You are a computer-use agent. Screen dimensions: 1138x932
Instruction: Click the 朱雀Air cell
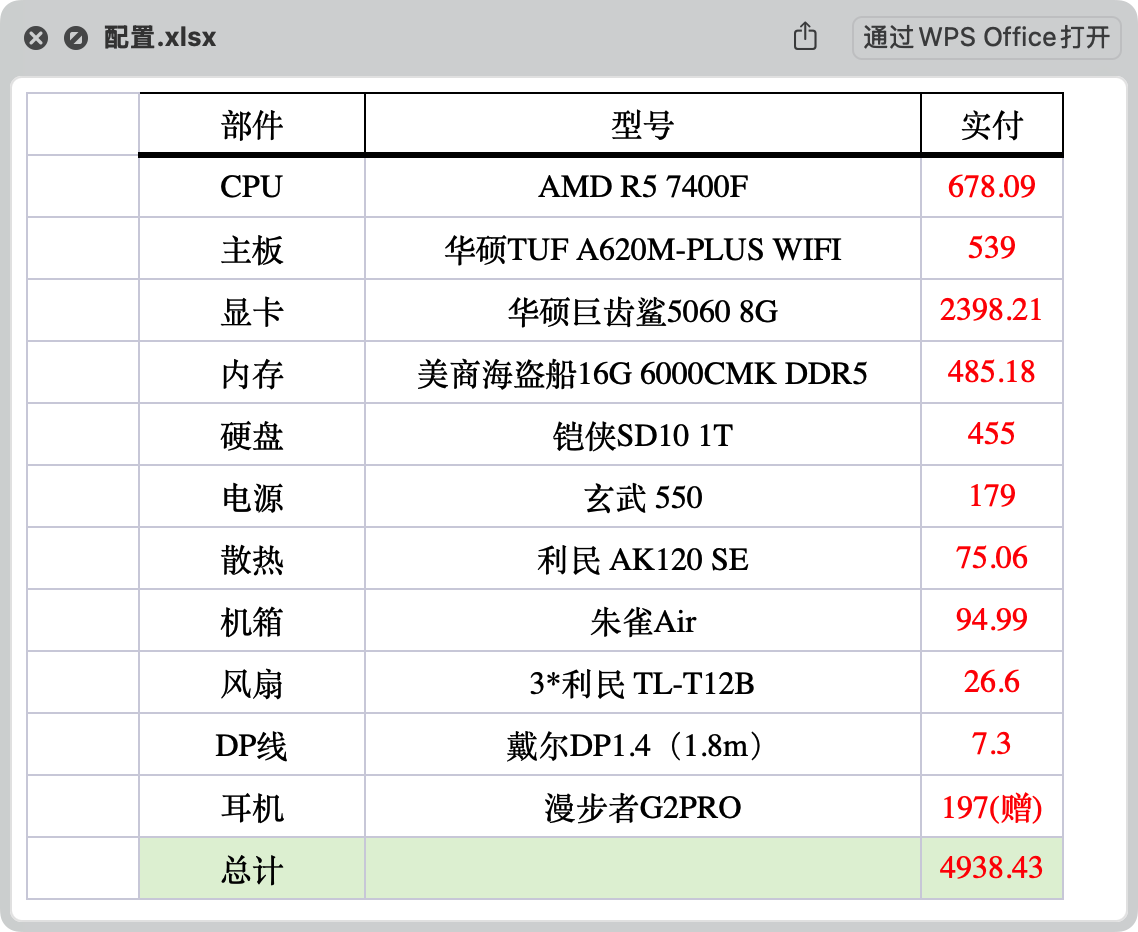pyautogui.click(x=642, y=620)
